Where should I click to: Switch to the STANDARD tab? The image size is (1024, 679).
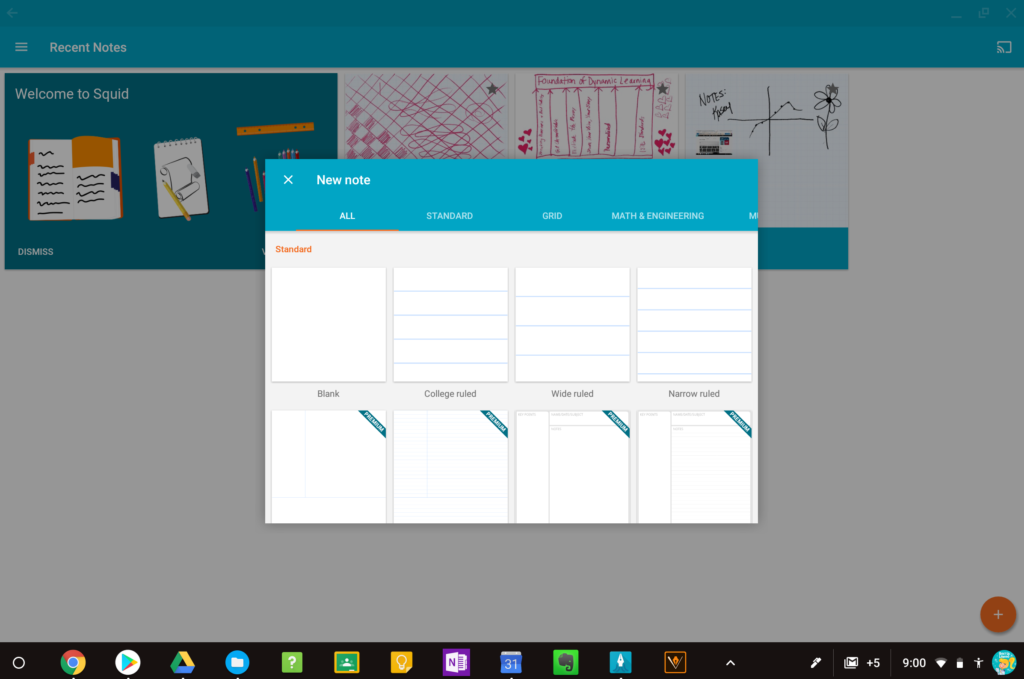[x=449, y=215]
